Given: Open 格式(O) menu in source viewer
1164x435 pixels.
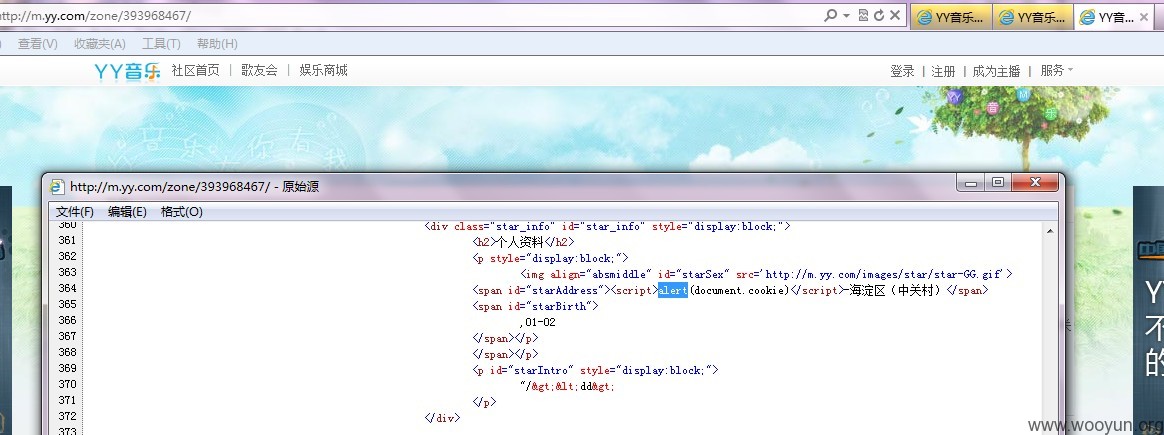Looking at the screenshot, I should point(182,212).
